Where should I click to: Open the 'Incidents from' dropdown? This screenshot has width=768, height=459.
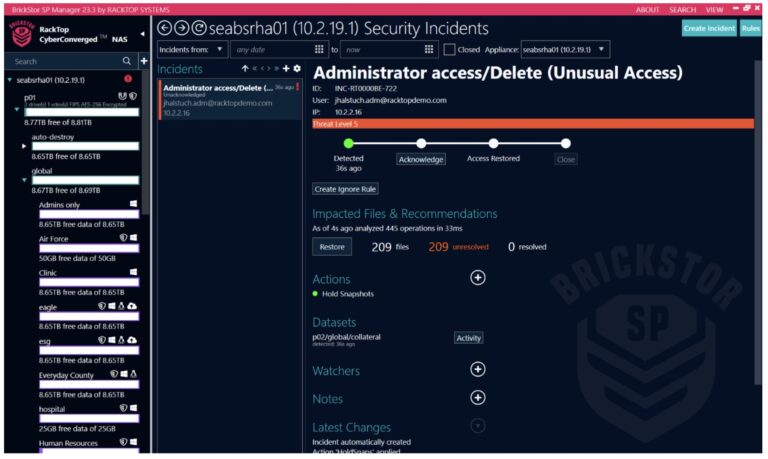192,49
